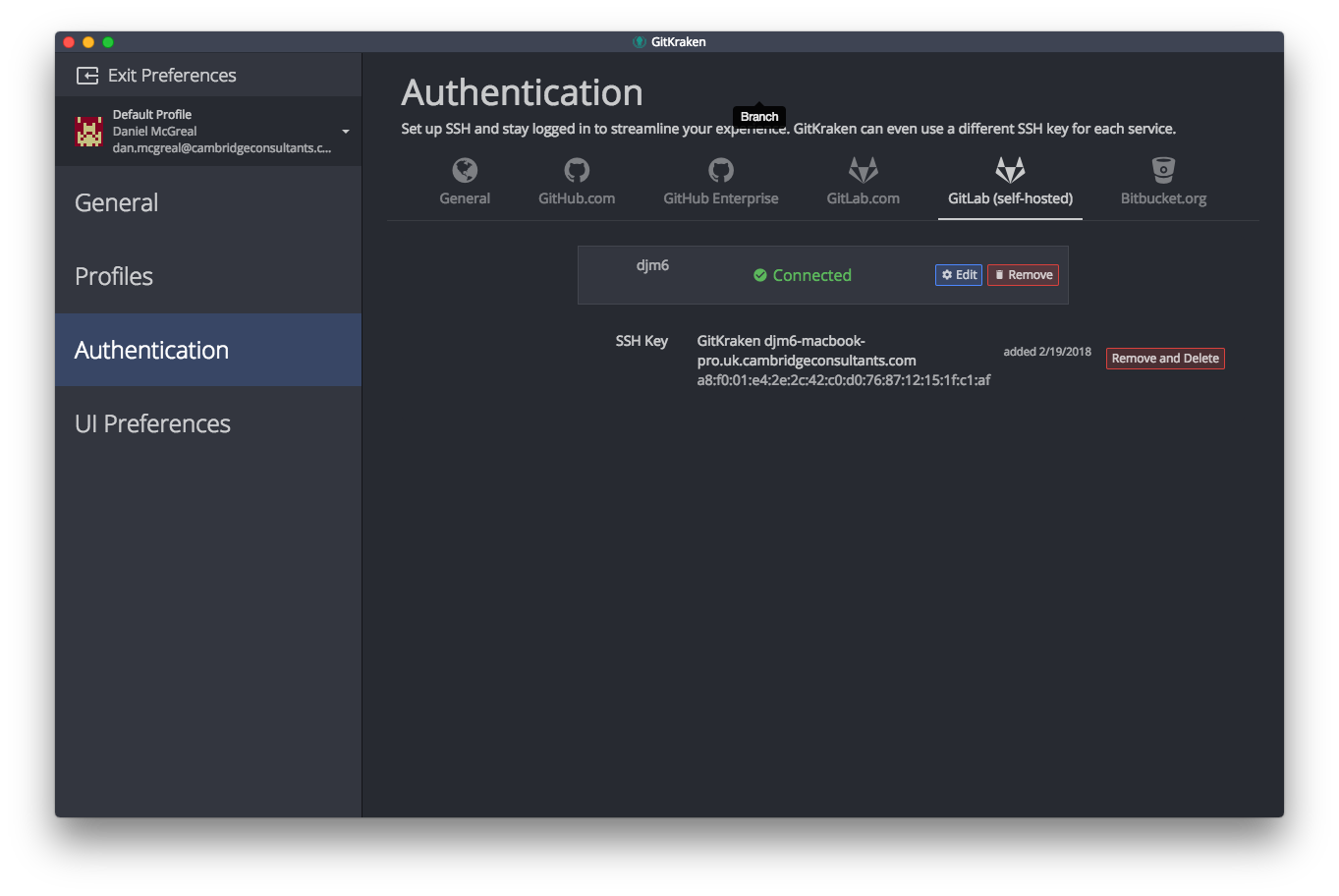Click the Remove connection button
This screenshot has width=1339, height=896.
(x=1023, y=275)
